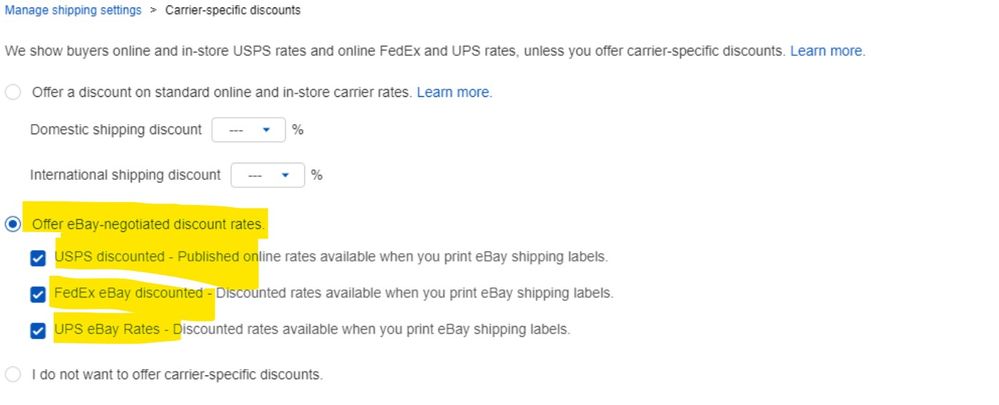Select the no carrier-specific discounts radio button

click(13, 375)
